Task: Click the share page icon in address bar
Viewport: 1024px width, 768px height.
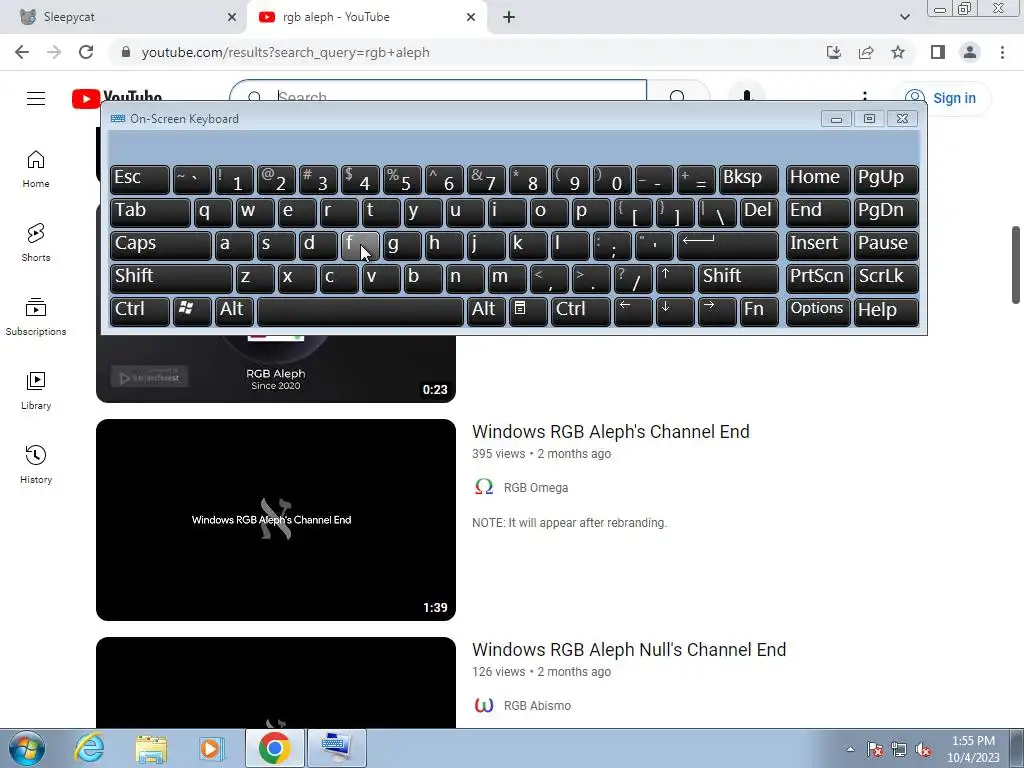Action: pyautogui.click(x=866, y=52)
